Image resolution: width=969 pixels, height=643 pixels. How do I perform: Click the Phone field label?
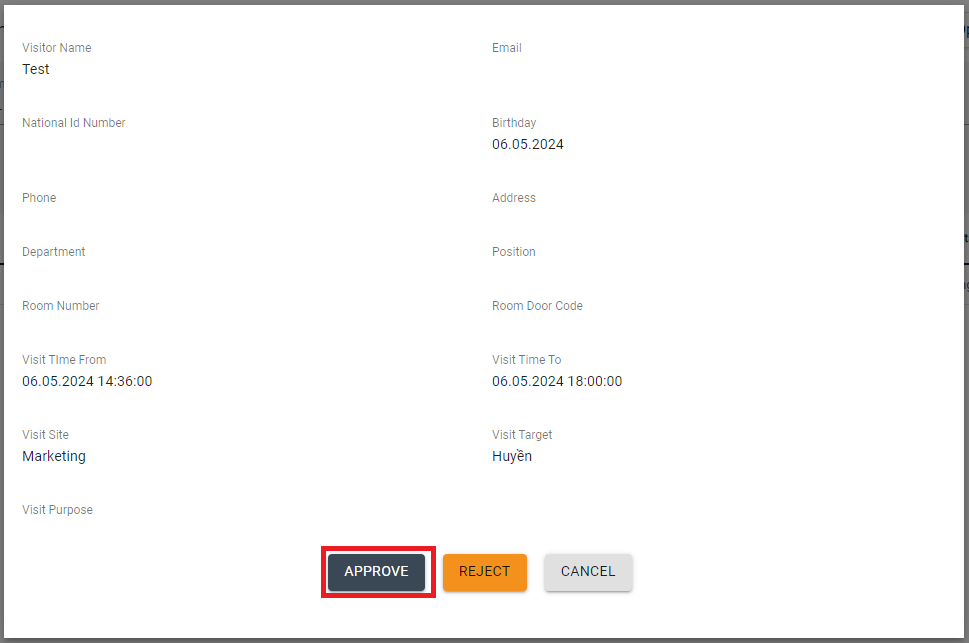[39, 198]
